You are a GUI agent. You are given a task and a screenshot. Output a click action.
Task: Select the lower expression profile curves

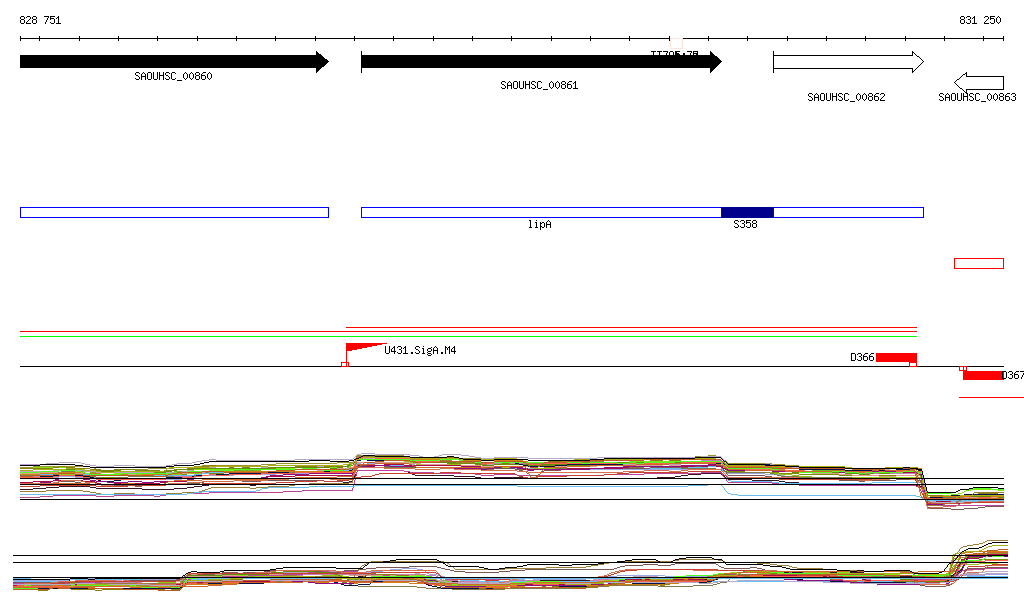click(511, 565)
